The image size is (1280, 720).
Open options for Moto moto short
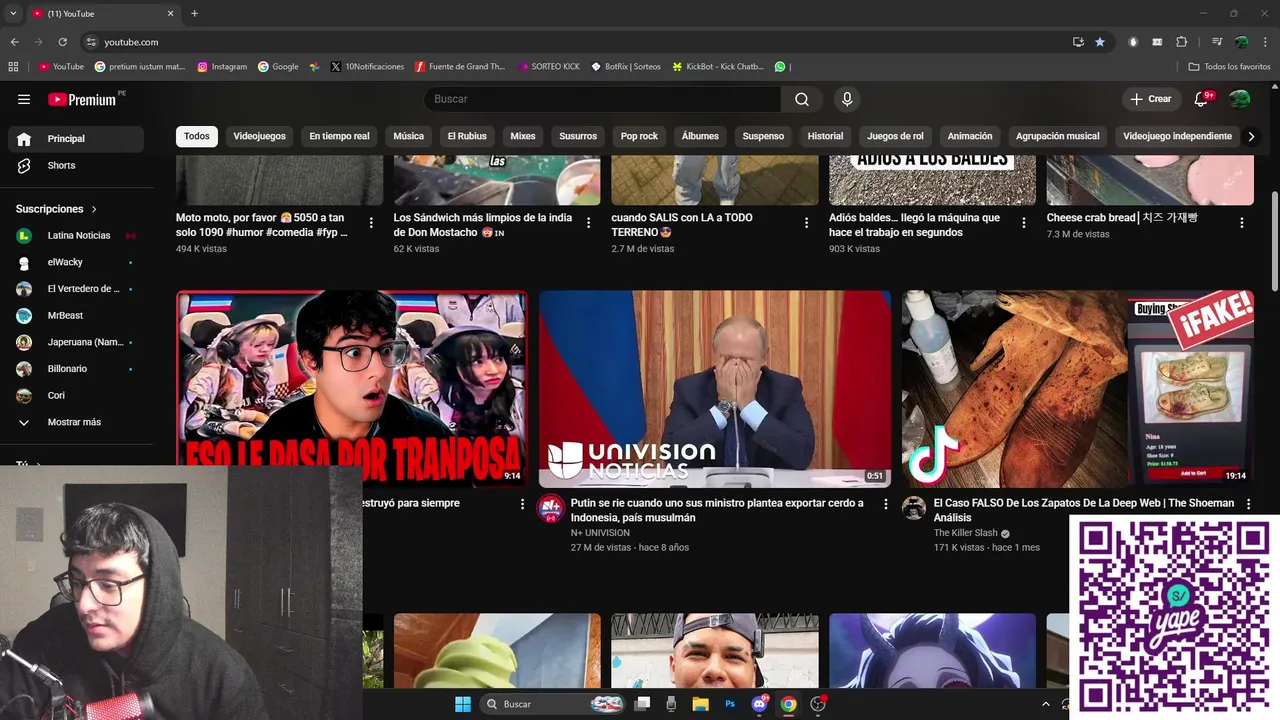pos(371,223)
